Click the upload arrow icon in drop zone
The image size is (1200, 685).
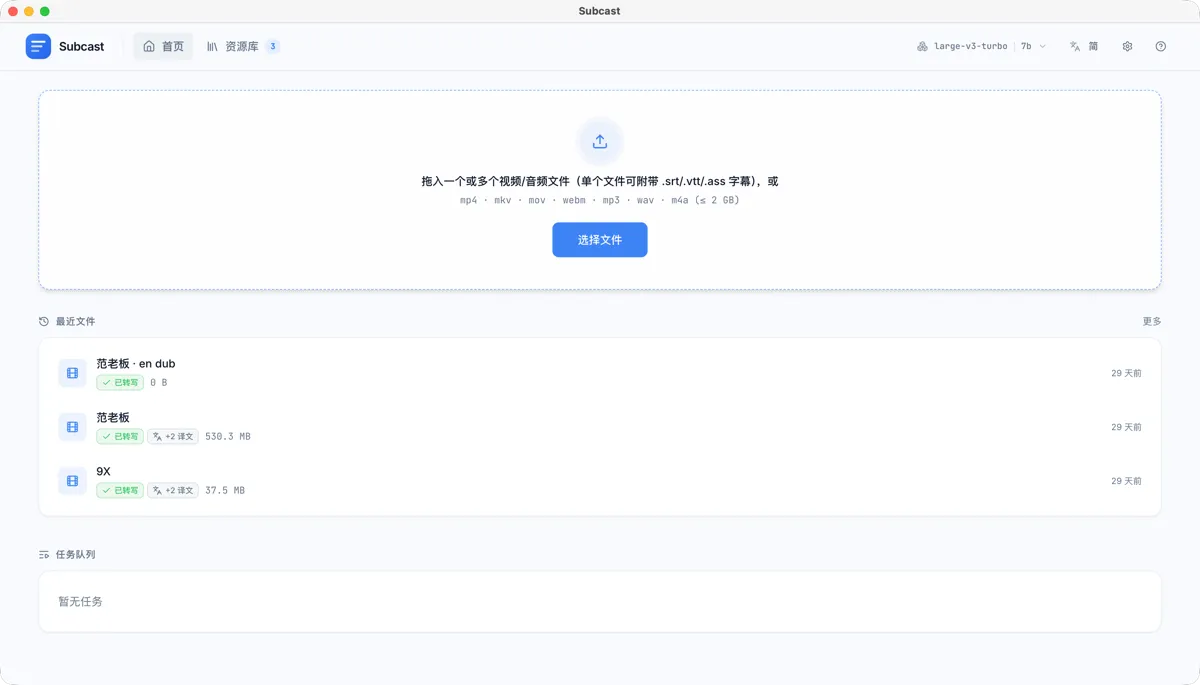600,141
